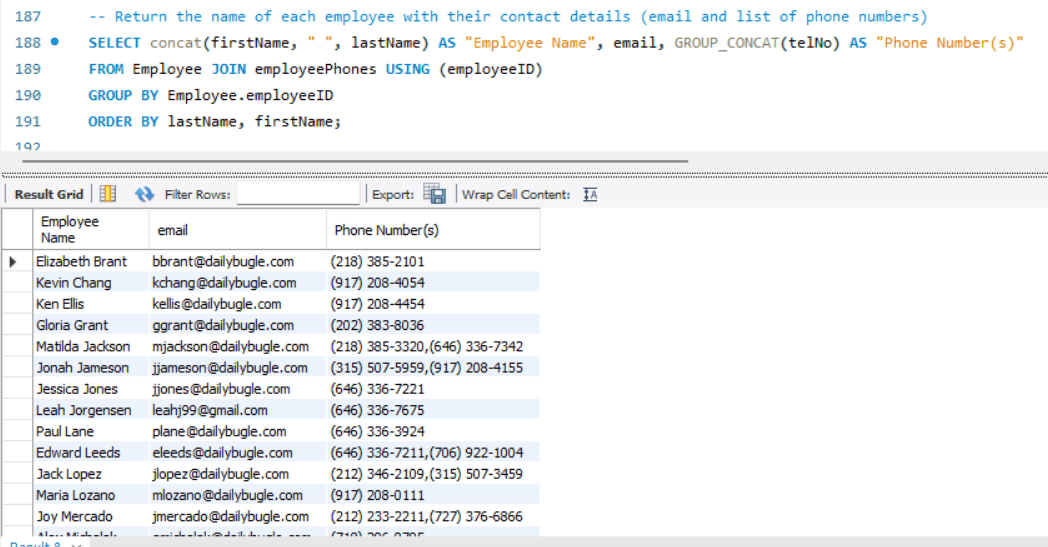Select email kchang@dailybugle.com

coord(238,283)
